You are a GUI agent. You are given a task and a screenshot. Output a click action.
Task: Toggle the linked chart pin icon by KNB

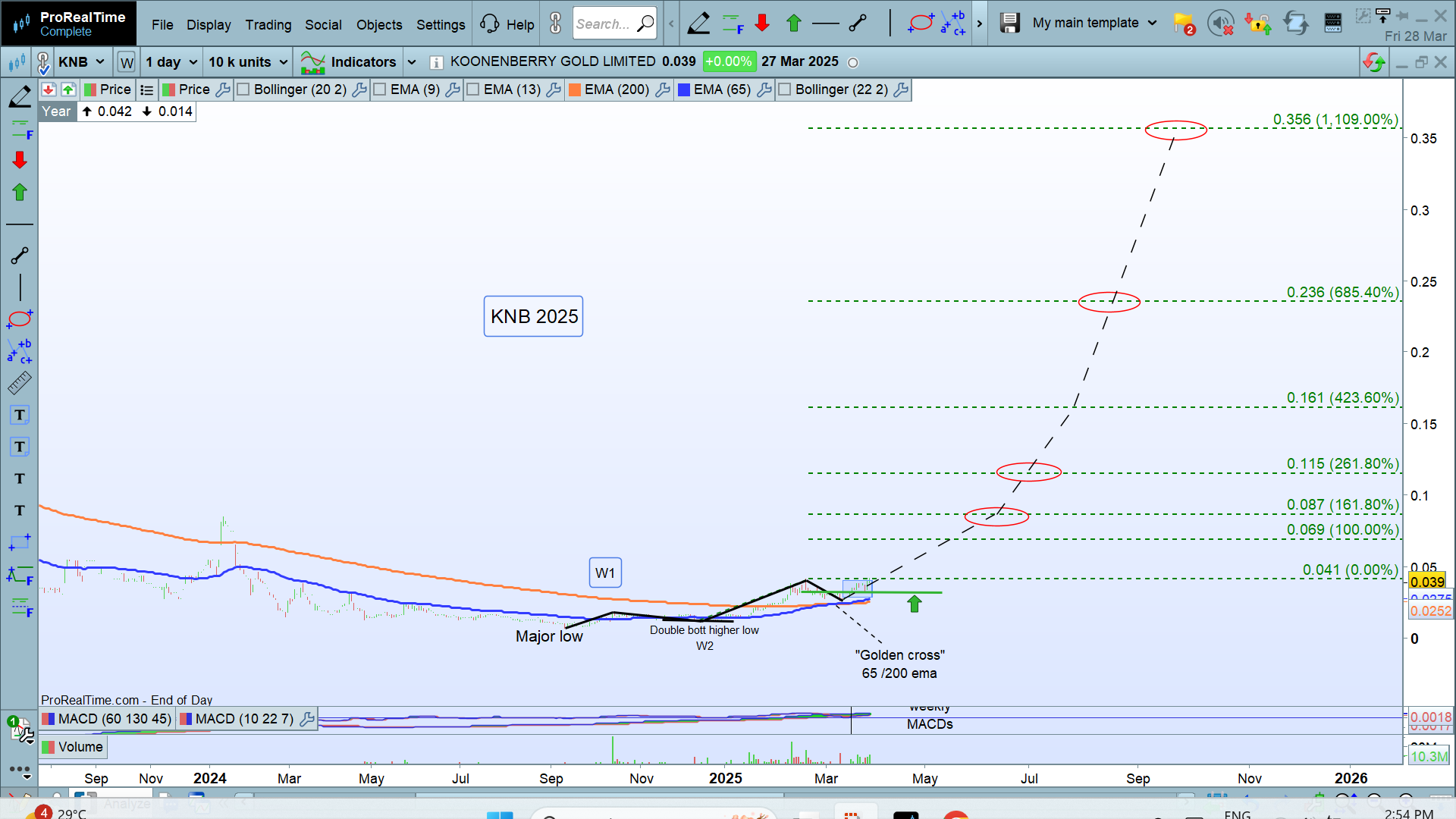pos(43,62)
